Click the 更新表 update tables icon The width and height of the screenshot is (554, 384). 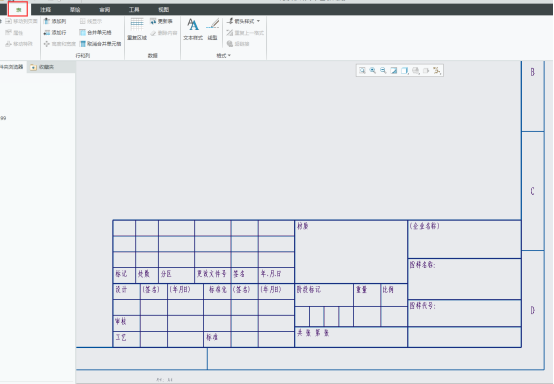tap(153, 21)
